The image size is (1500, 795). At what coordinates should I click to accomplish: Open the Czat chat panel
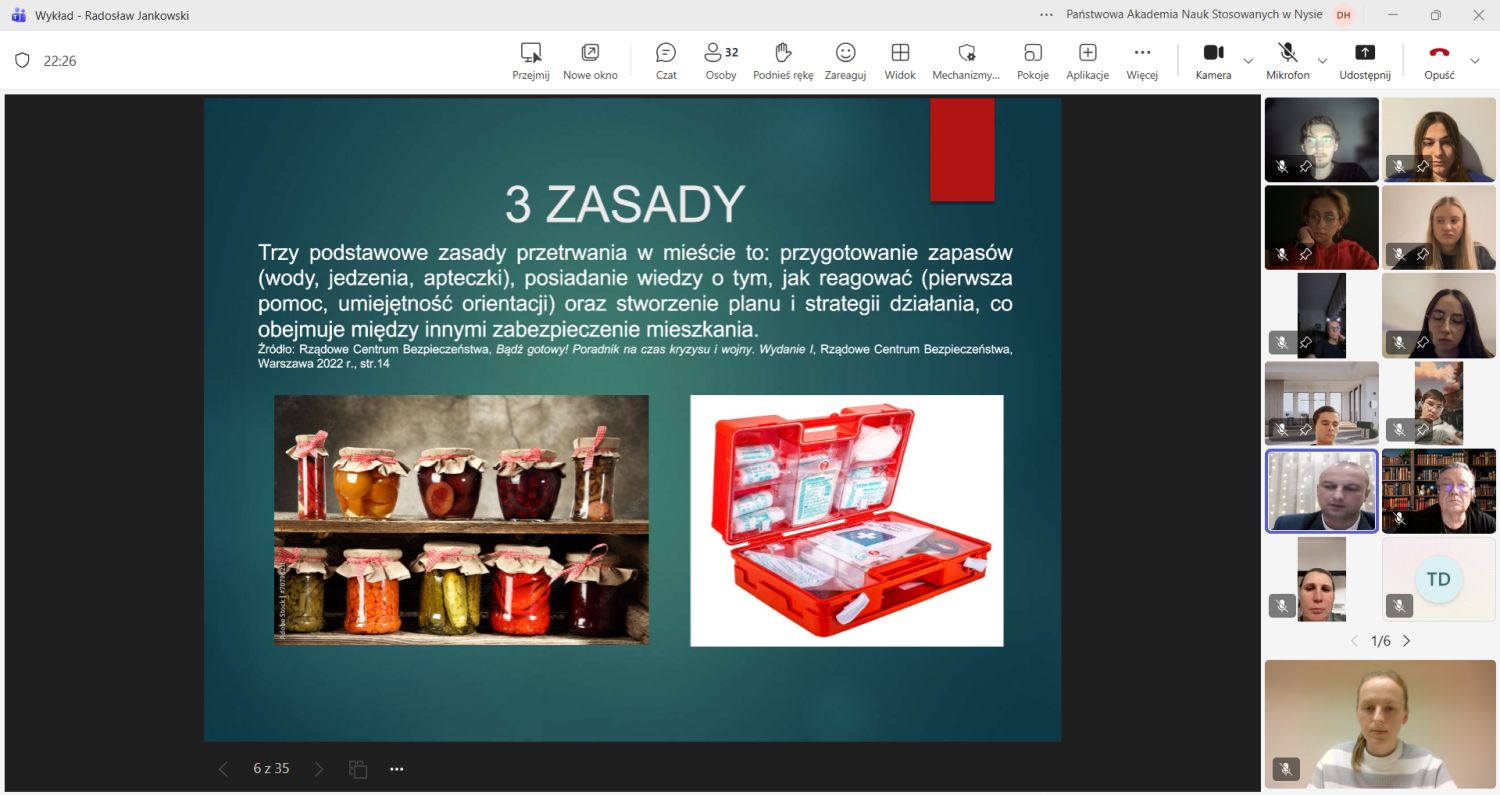[666, 61]
